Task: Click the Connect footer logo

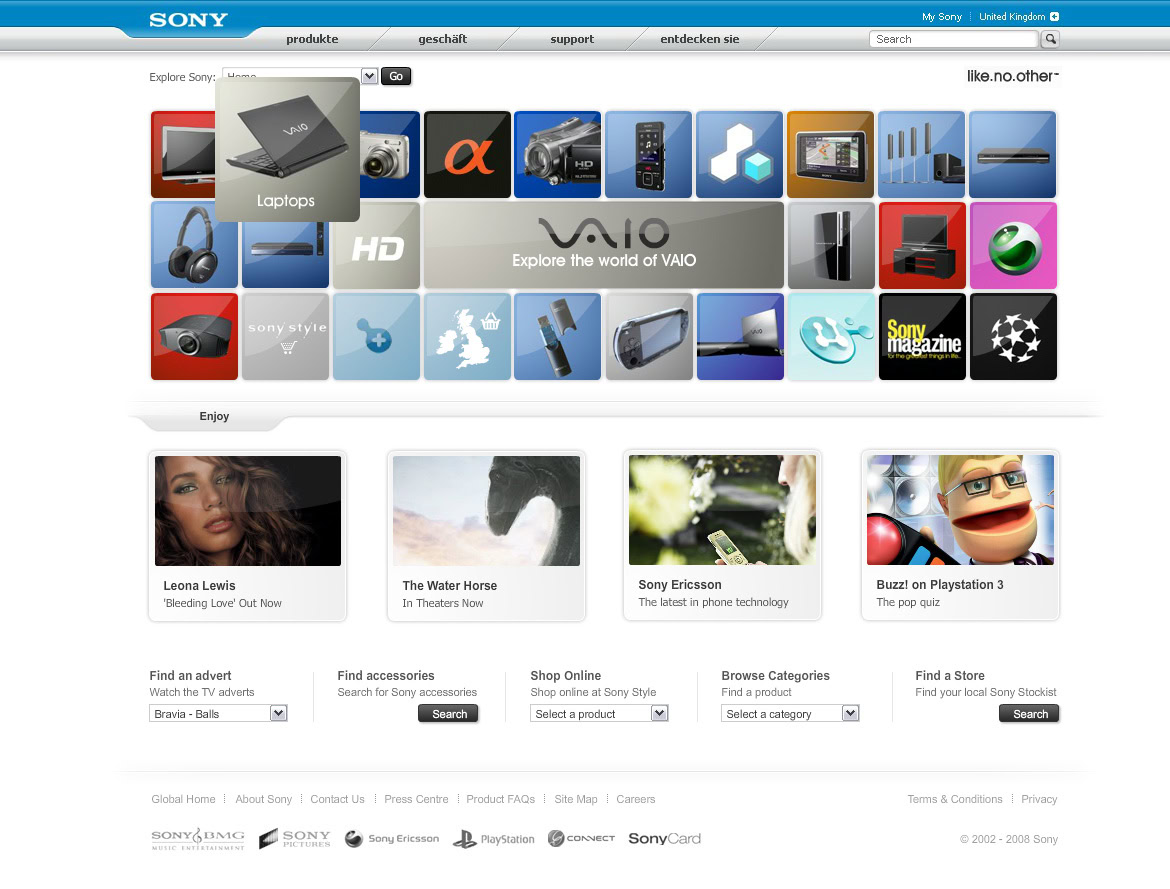Action: 581,838
